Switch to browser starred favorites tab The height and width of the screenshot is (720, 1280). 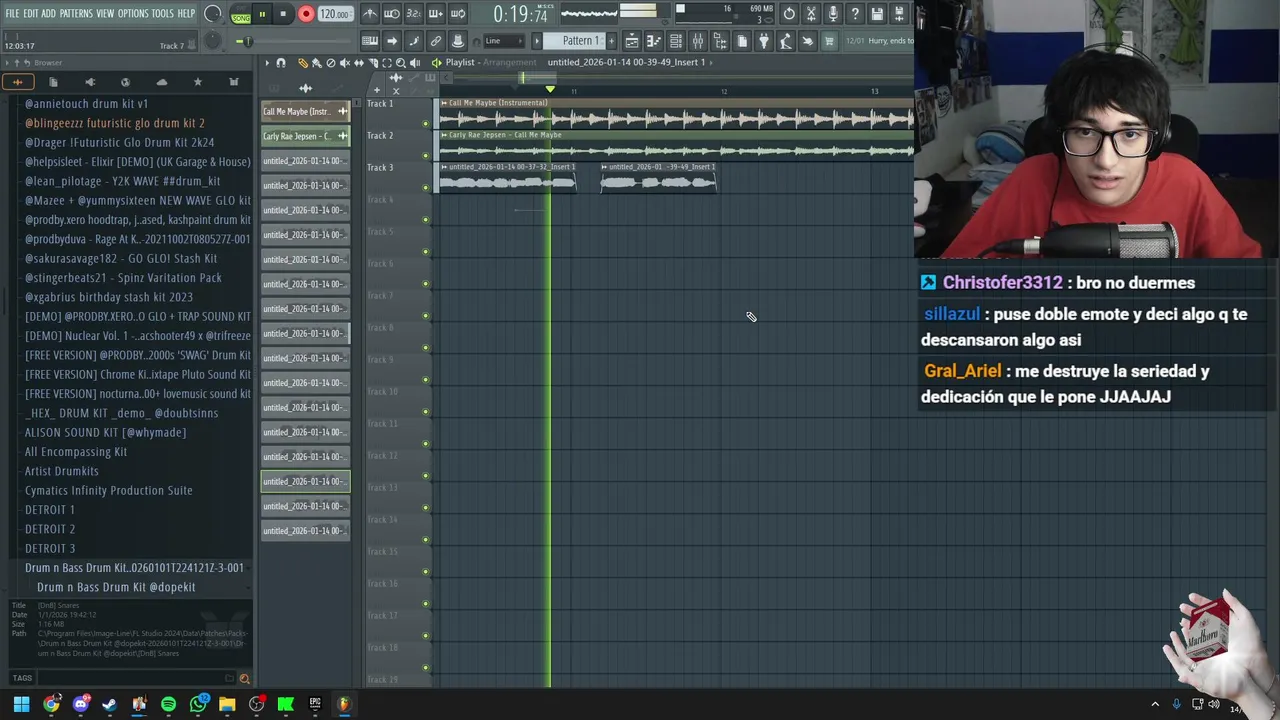pos(197,82)
